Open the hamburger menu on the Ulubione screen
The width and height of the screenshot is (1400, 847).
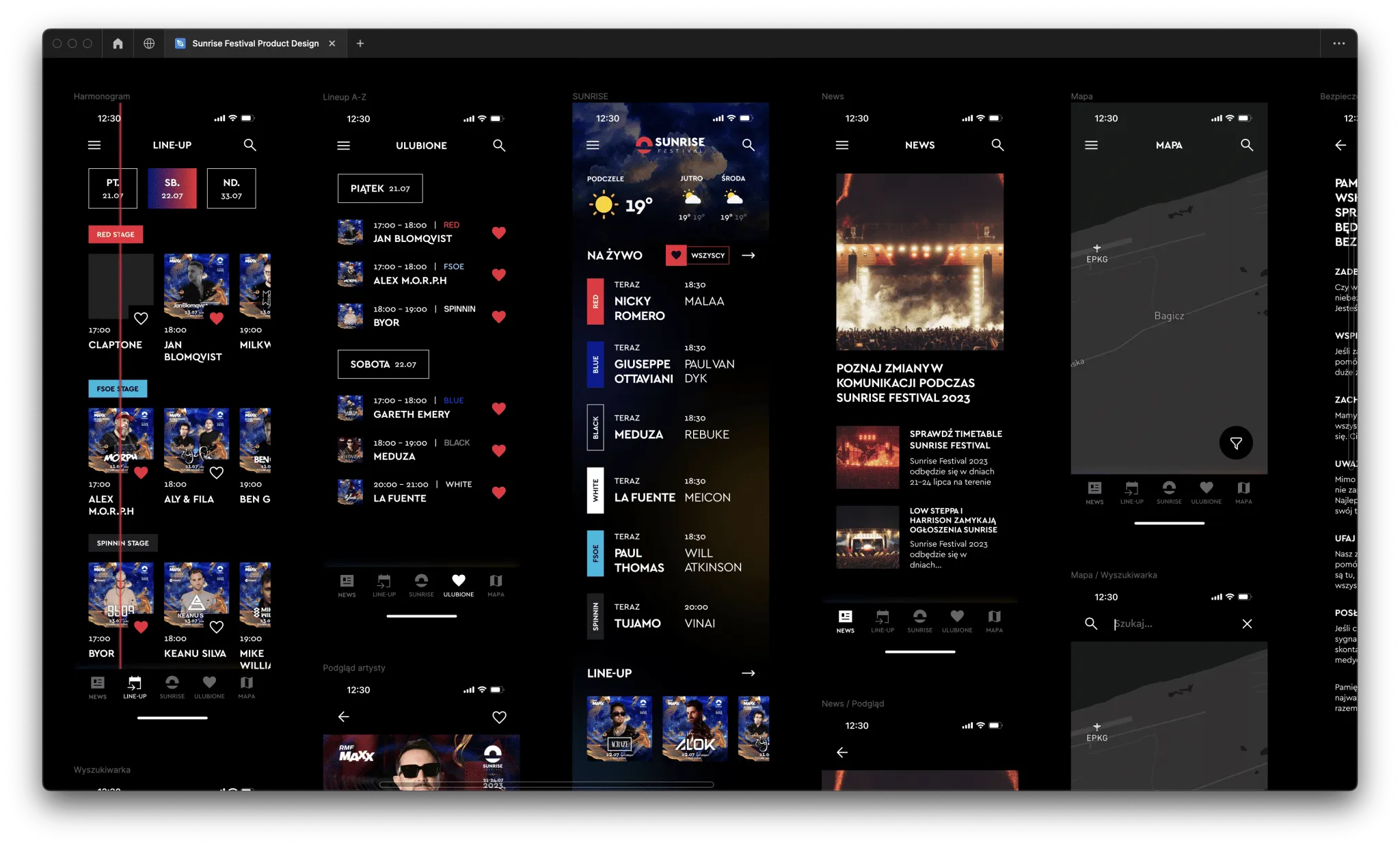coord(344,146)
